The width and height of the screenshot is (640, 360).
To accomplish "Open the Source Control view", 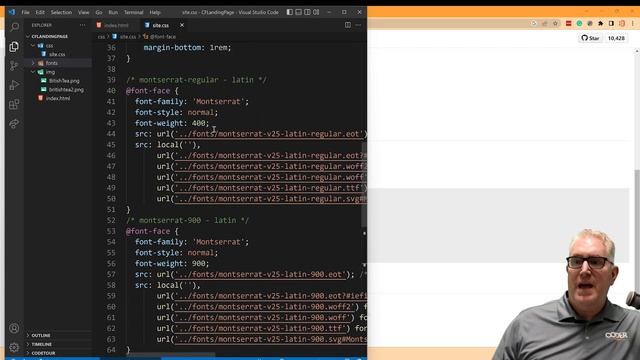I will (x=14, y=66).
